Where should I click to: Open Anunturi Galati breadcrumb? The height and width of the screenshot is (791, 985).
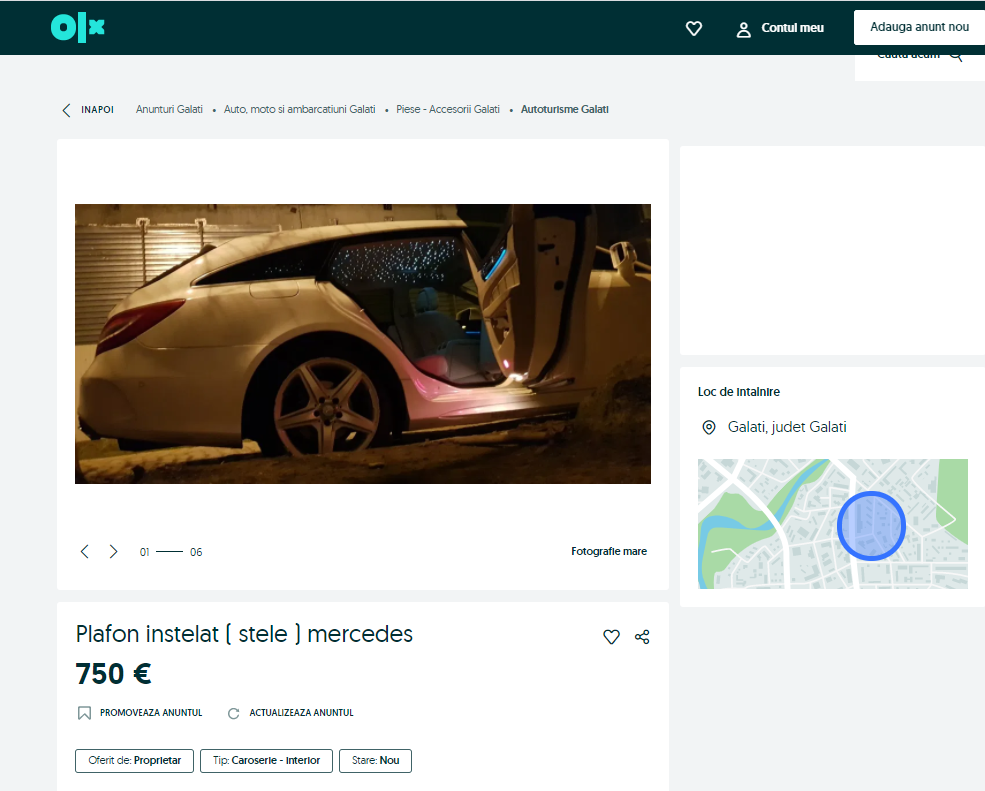pos(169,110)
